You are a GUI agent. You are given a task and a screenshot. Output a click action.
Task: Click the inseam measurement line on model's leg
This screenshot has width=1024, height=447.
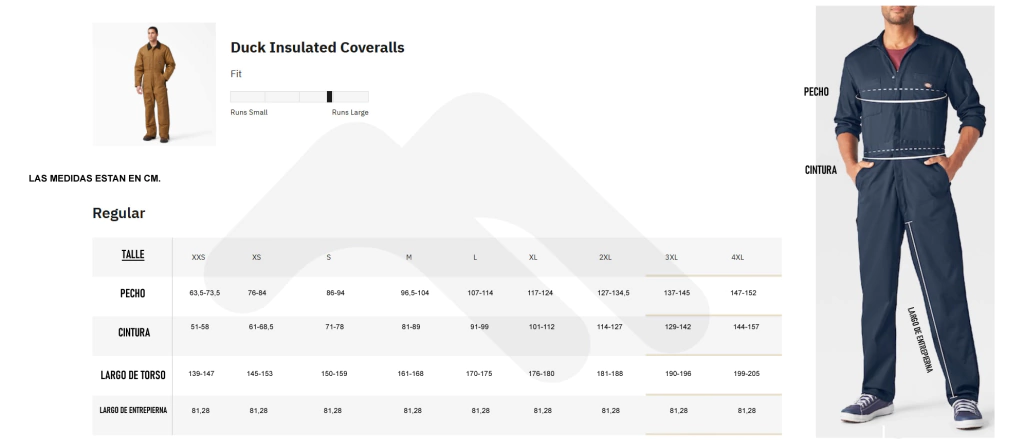930,310
